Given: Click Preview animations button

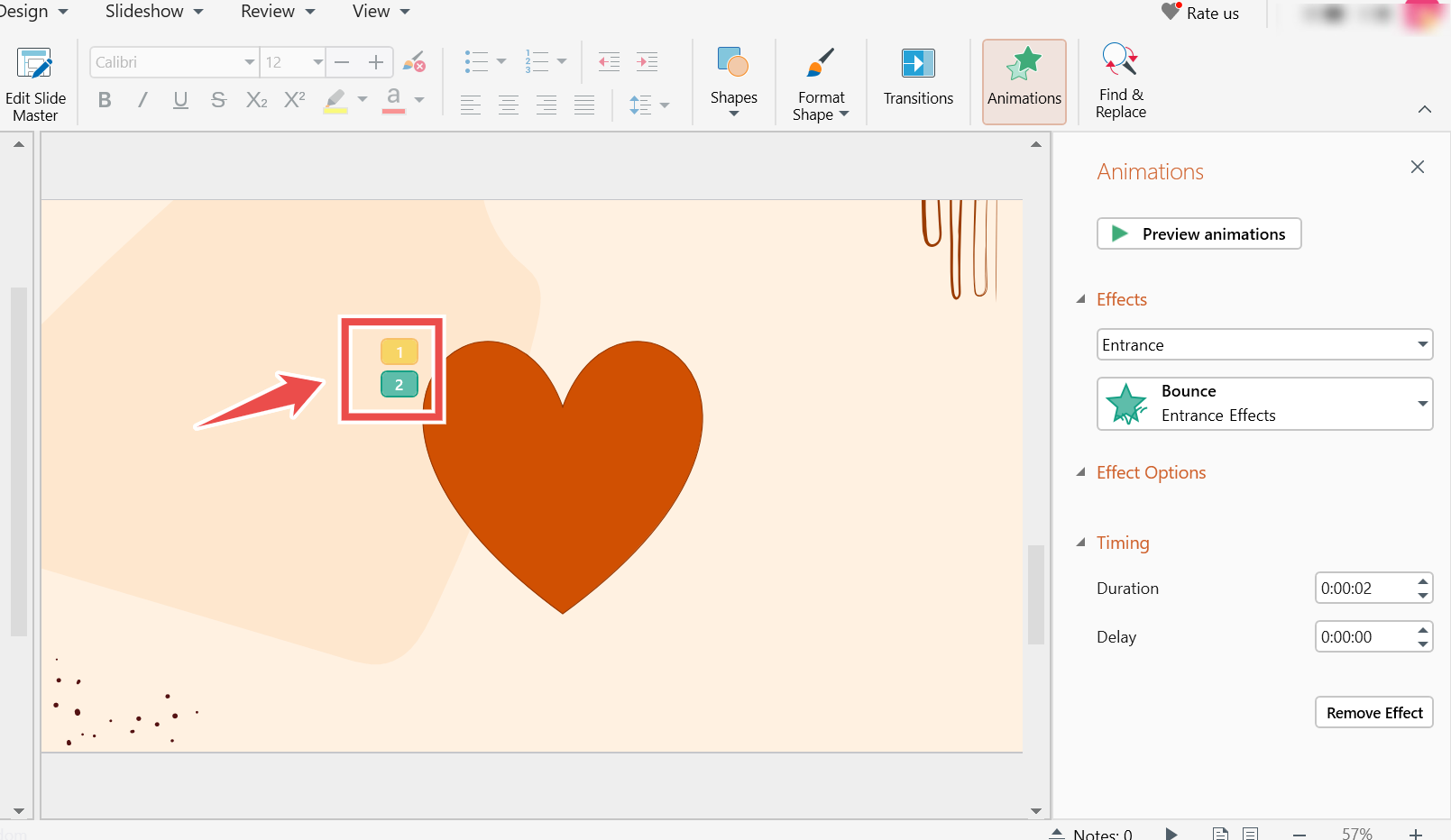Looking at the screenshot, I should click(1198, 233).
